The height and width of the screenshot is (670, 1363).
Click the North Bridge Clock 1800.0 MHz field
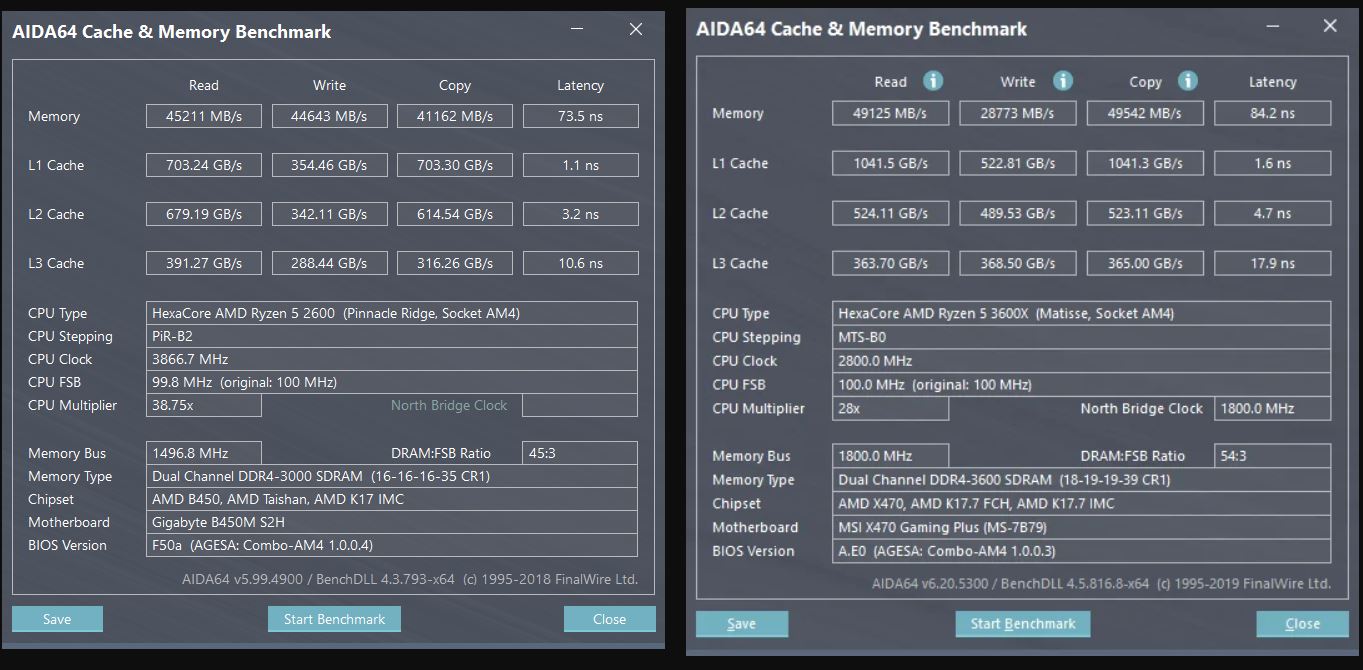click(x=1272, y=408)
